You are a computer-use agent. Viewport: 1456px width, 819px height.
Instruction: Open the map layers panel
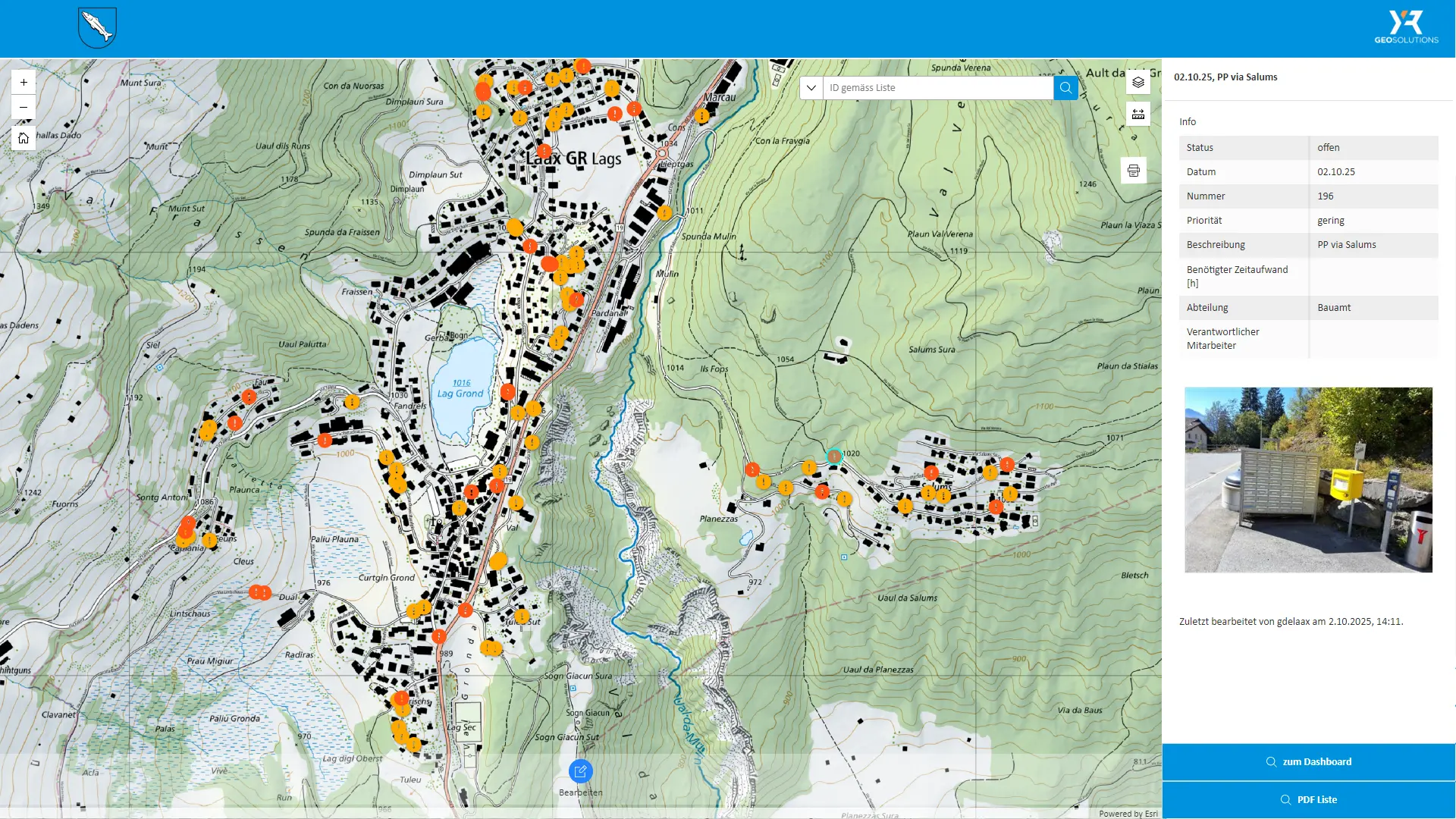[x=1137, y=83]
